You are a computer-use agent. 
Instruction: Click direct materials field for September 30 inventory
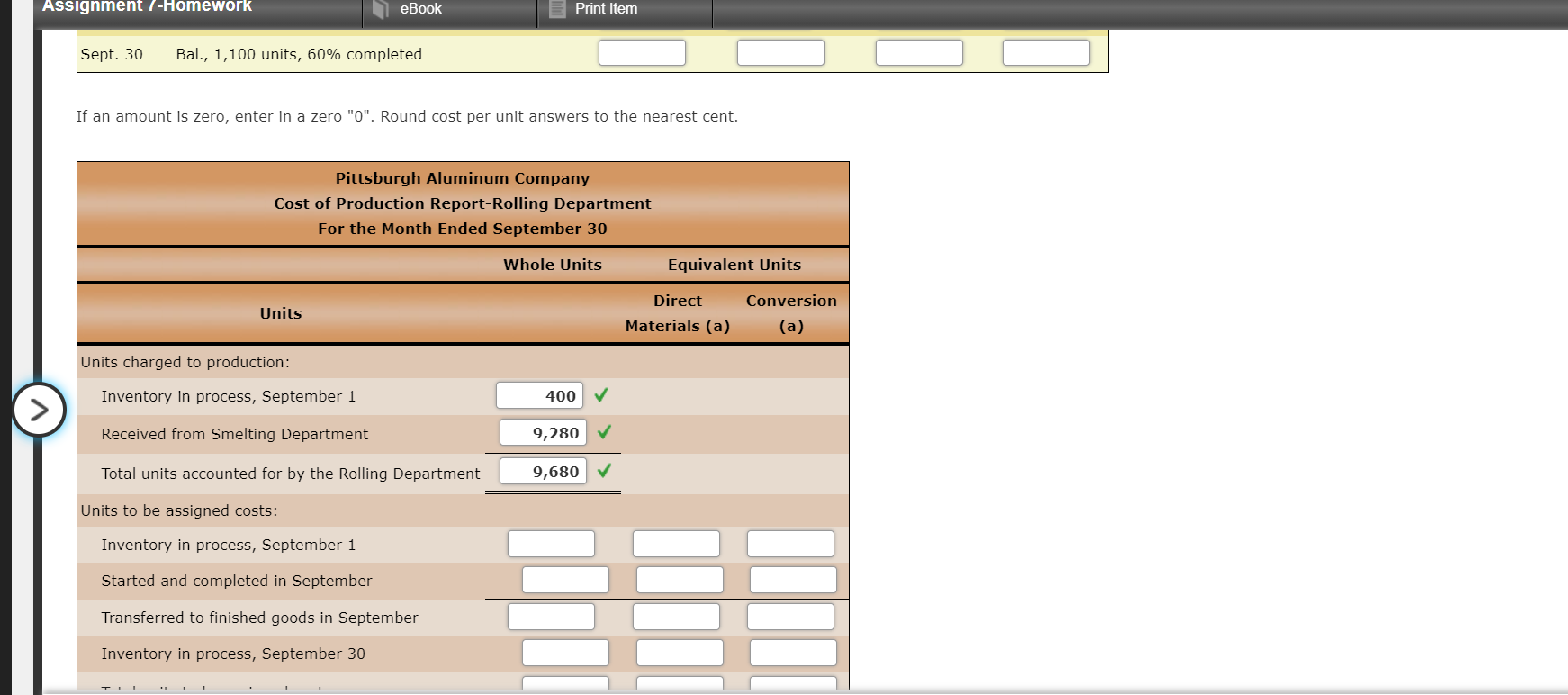680,653
